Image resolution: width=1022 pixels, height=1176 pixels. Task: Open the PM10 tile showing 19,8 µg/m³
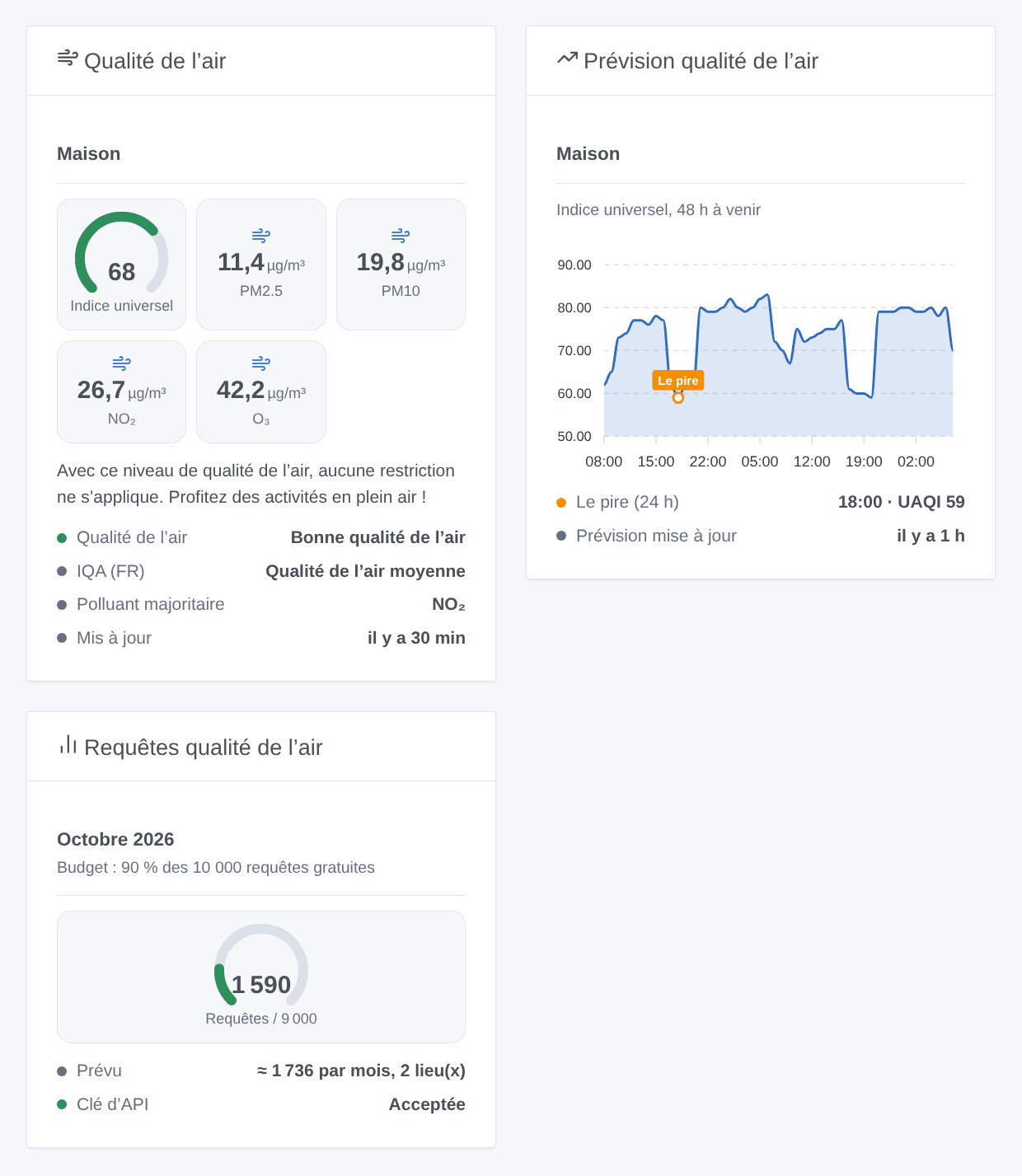coord(401,265)
